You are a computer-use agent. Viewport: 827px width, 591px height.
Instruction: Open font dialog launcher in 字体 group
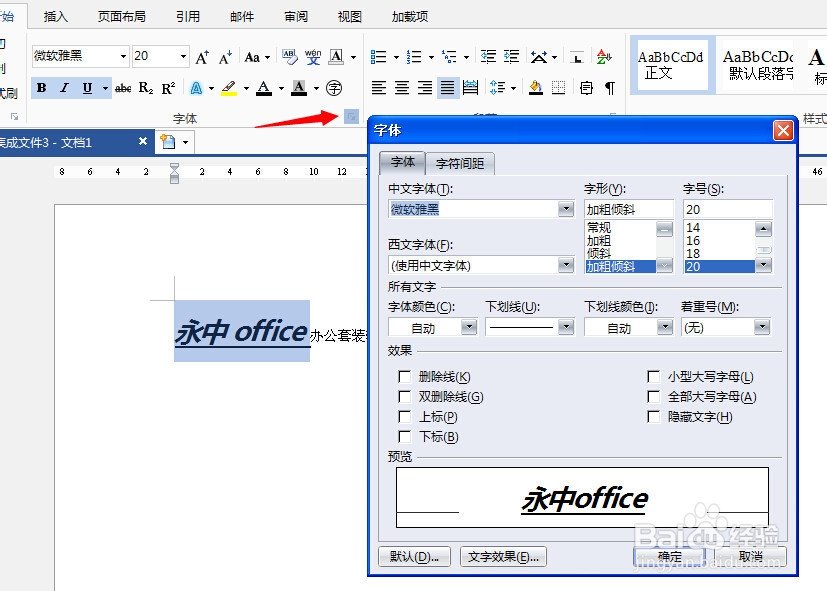click(351, 117)
